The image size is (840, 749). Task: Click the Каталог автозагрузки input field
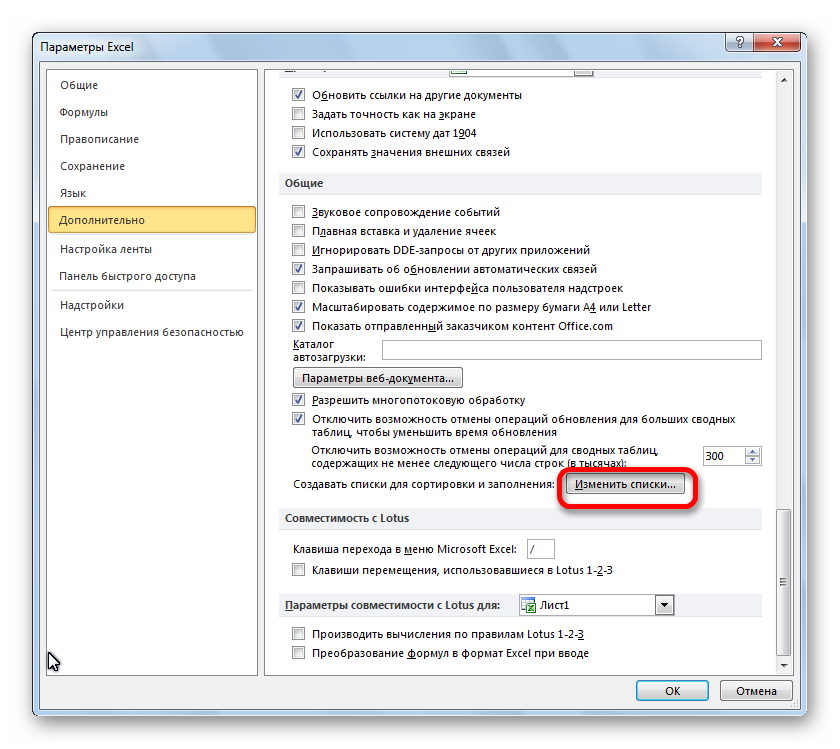571,350
